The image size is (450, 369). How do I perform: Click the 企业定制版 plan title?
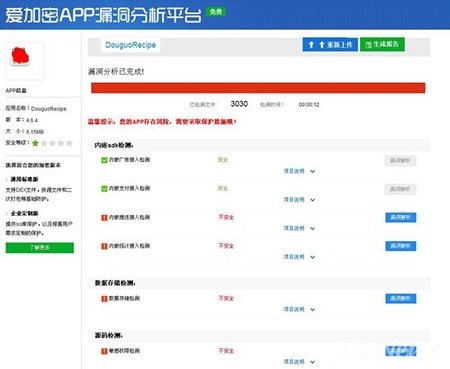[x=24, y=214]
